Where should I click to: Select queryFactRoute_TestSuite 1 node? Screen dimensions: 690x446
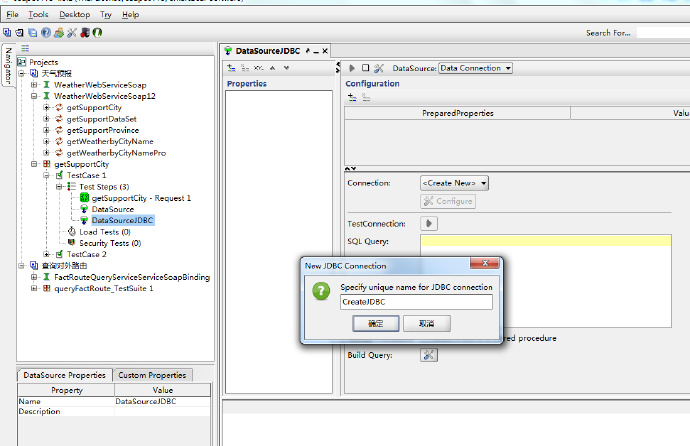103,289
